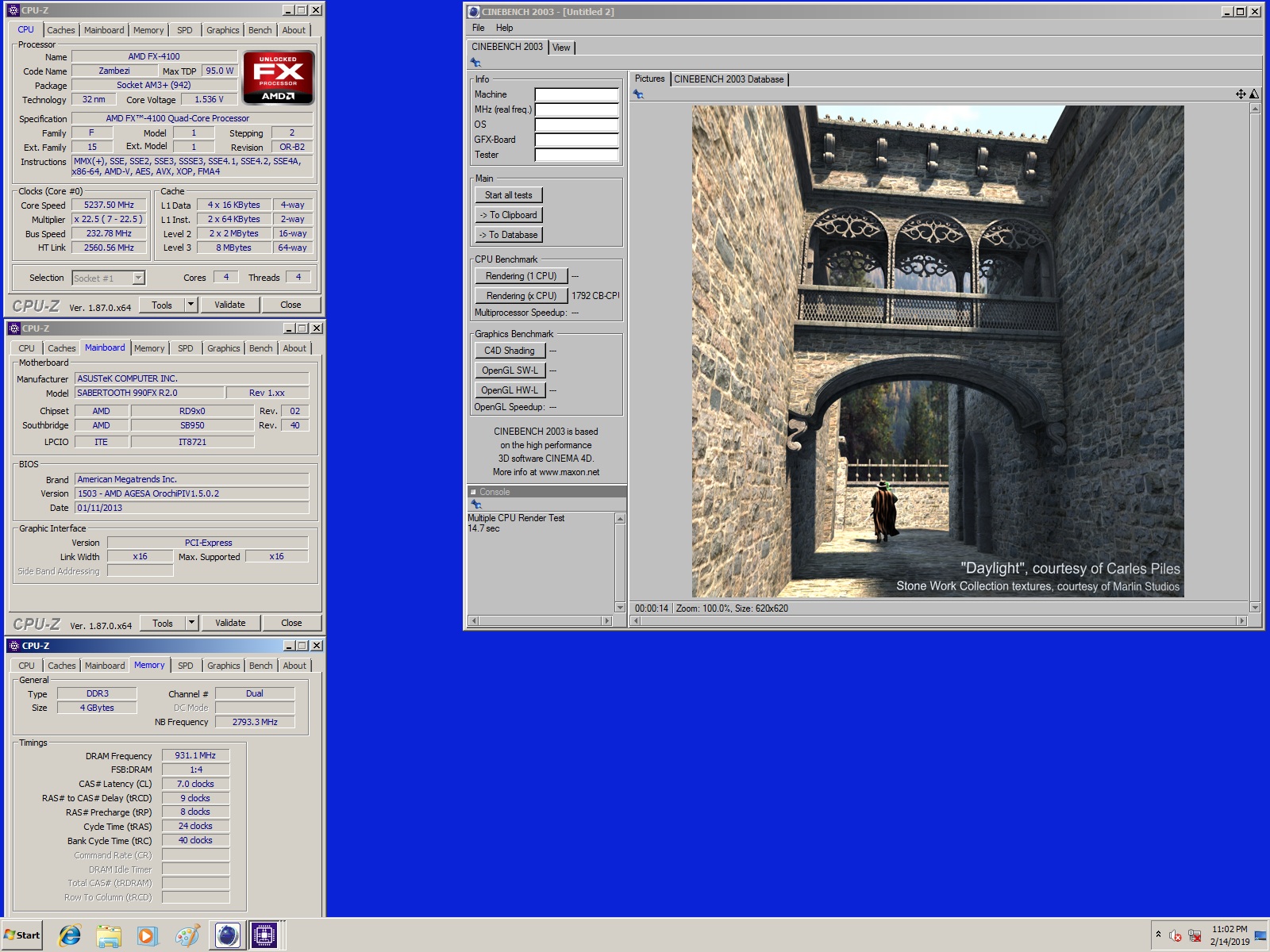
Task: Click the Show Desktop icon near the clock
Action: click(x=1260, y=935)
